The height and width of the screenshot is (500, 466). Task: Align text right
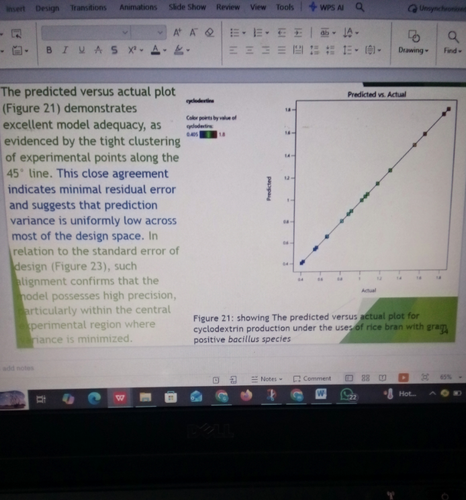pos(266,50)
